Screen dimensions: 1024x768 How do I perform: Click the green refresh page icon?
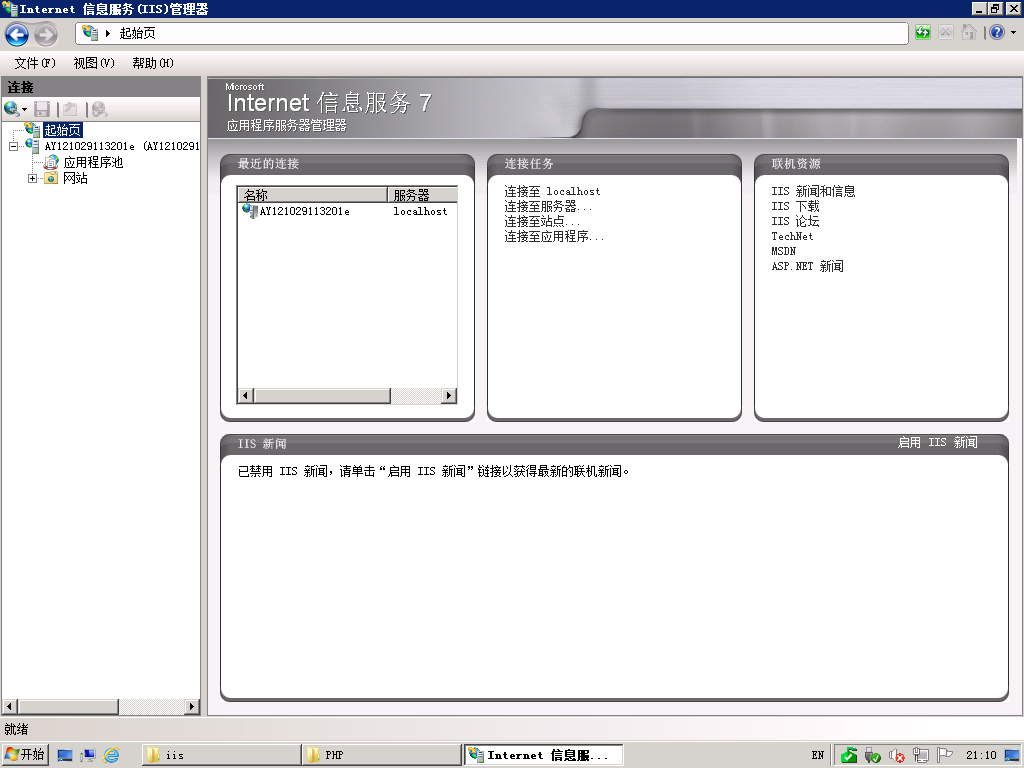click(x=922, y=32)
